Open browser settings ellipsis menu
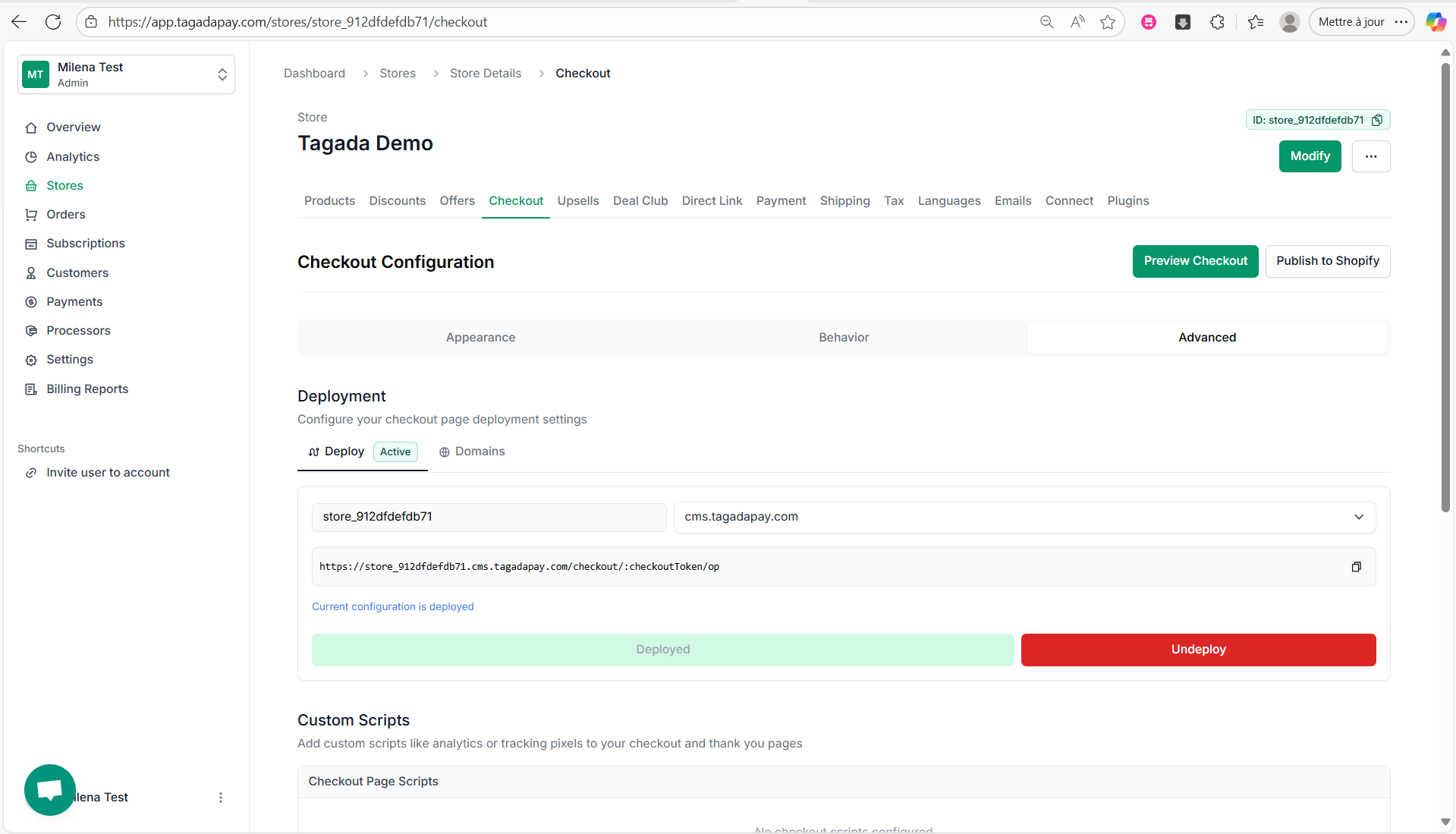The image size is (1456, 834). [x=1401, y=22]
